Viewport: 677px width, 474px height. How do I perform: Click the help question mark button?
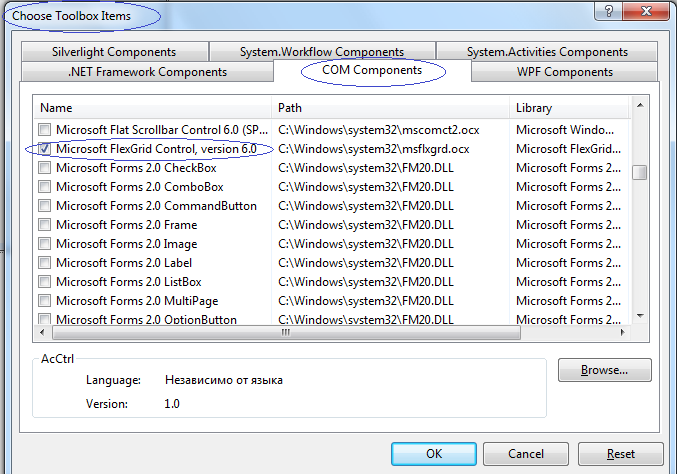coord(608,11)
